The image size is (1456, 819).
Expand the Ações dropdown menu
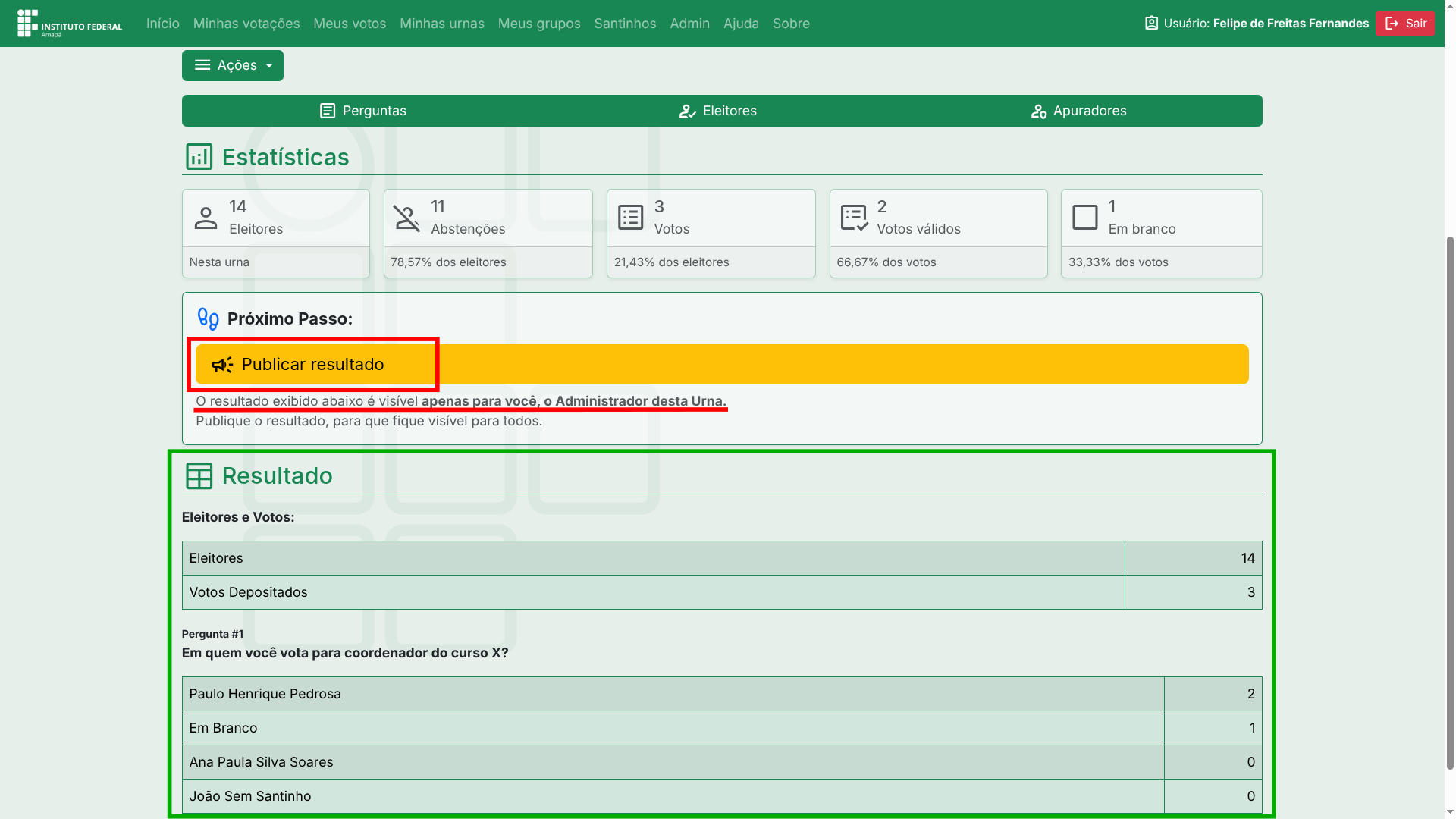pyautogui.click(x=232, y=66)
